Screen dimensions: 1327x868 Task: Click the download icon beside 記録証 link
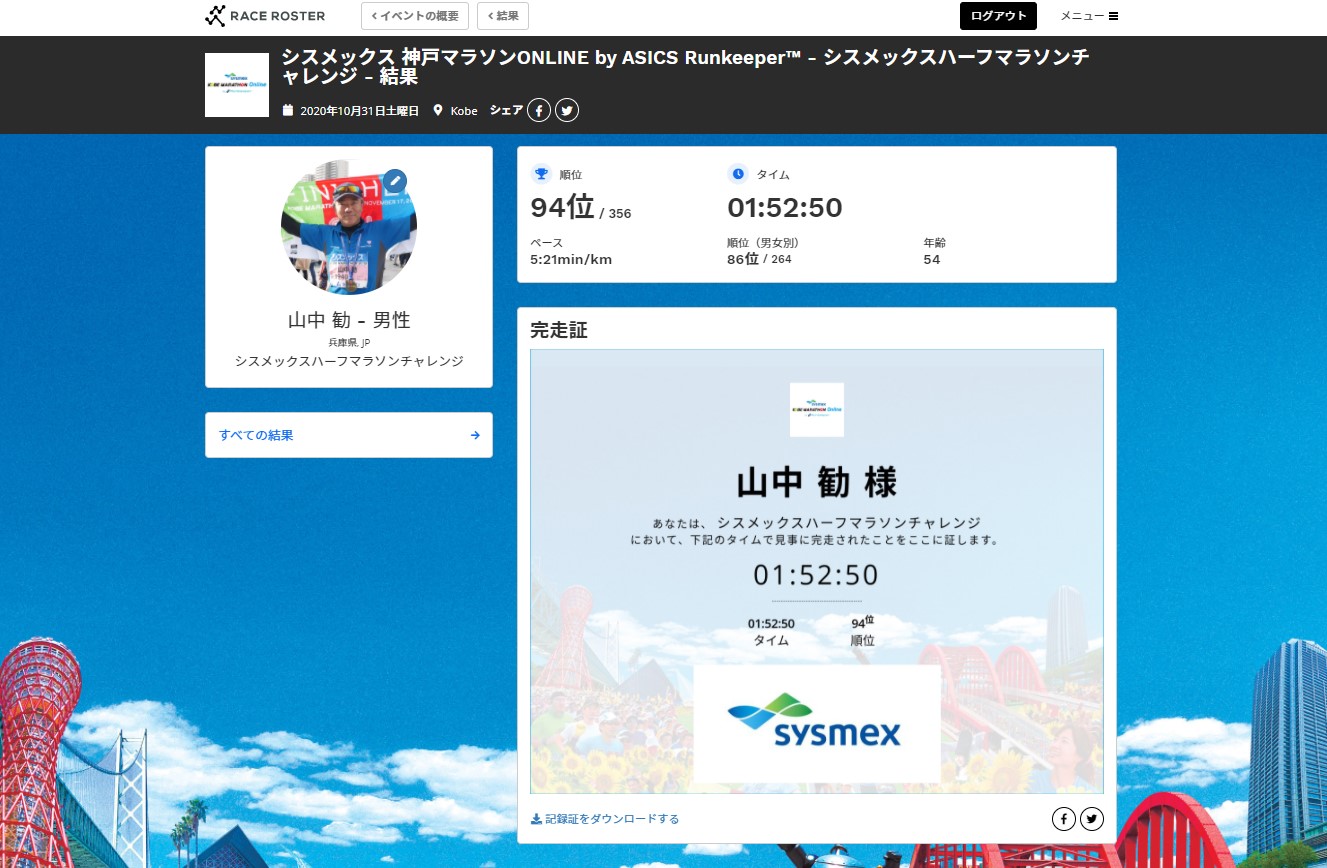click(x=536, y=819)
